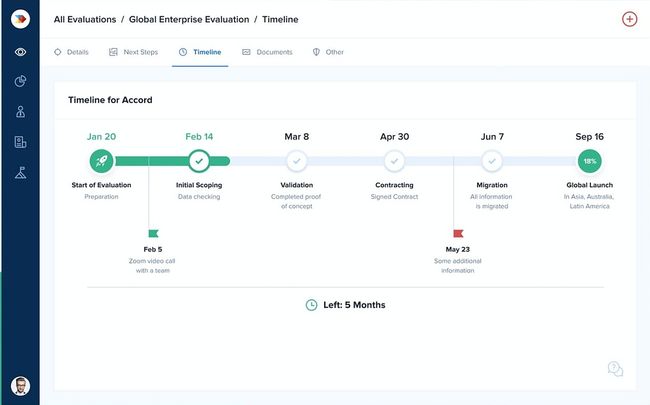Image resolution: width=650 pixels, height=405 pixels.
Task: Open the help chat bubble icon
Action: click(x=615, y=369)
